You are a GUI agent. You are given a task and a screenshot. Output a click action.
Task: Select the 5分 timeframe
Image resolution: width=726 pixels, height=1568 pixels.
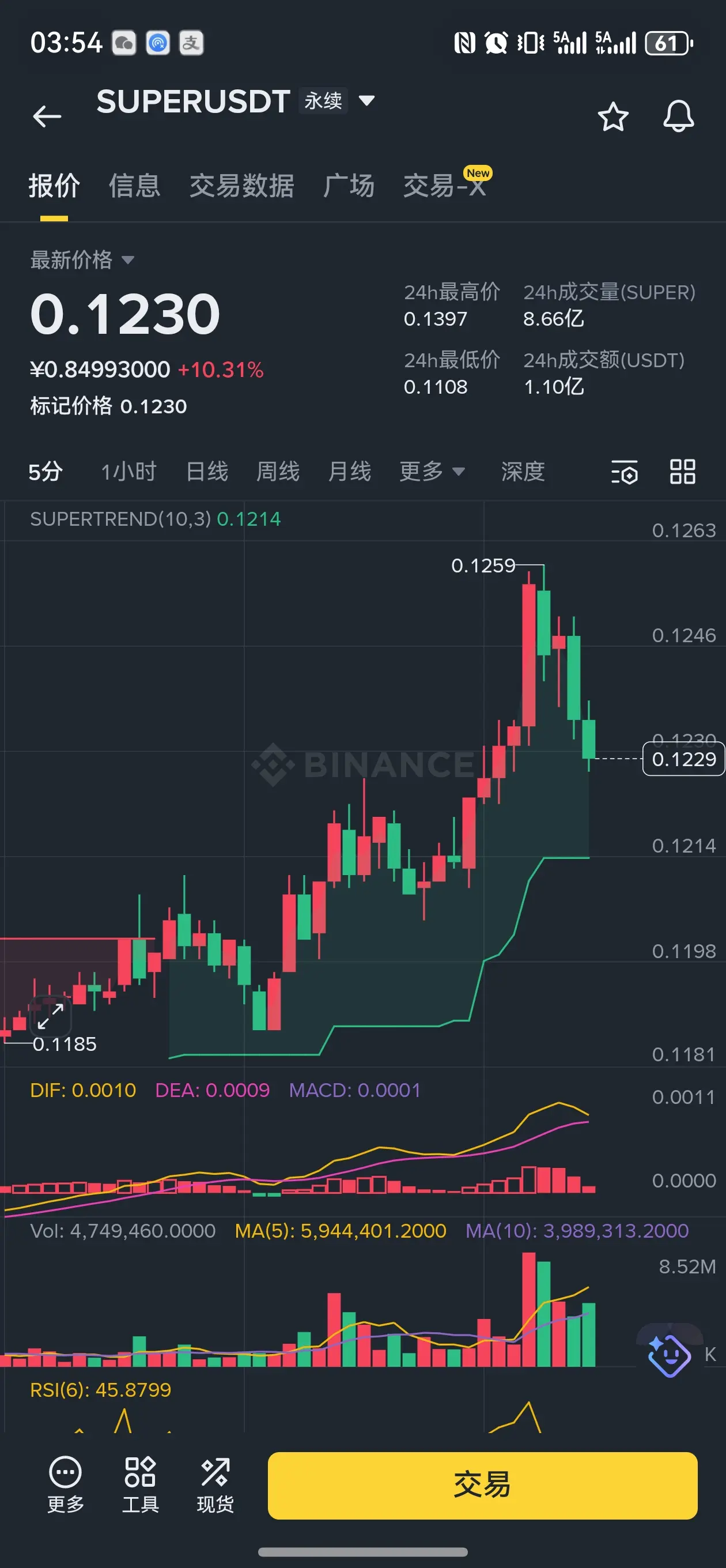pos(46,471)
